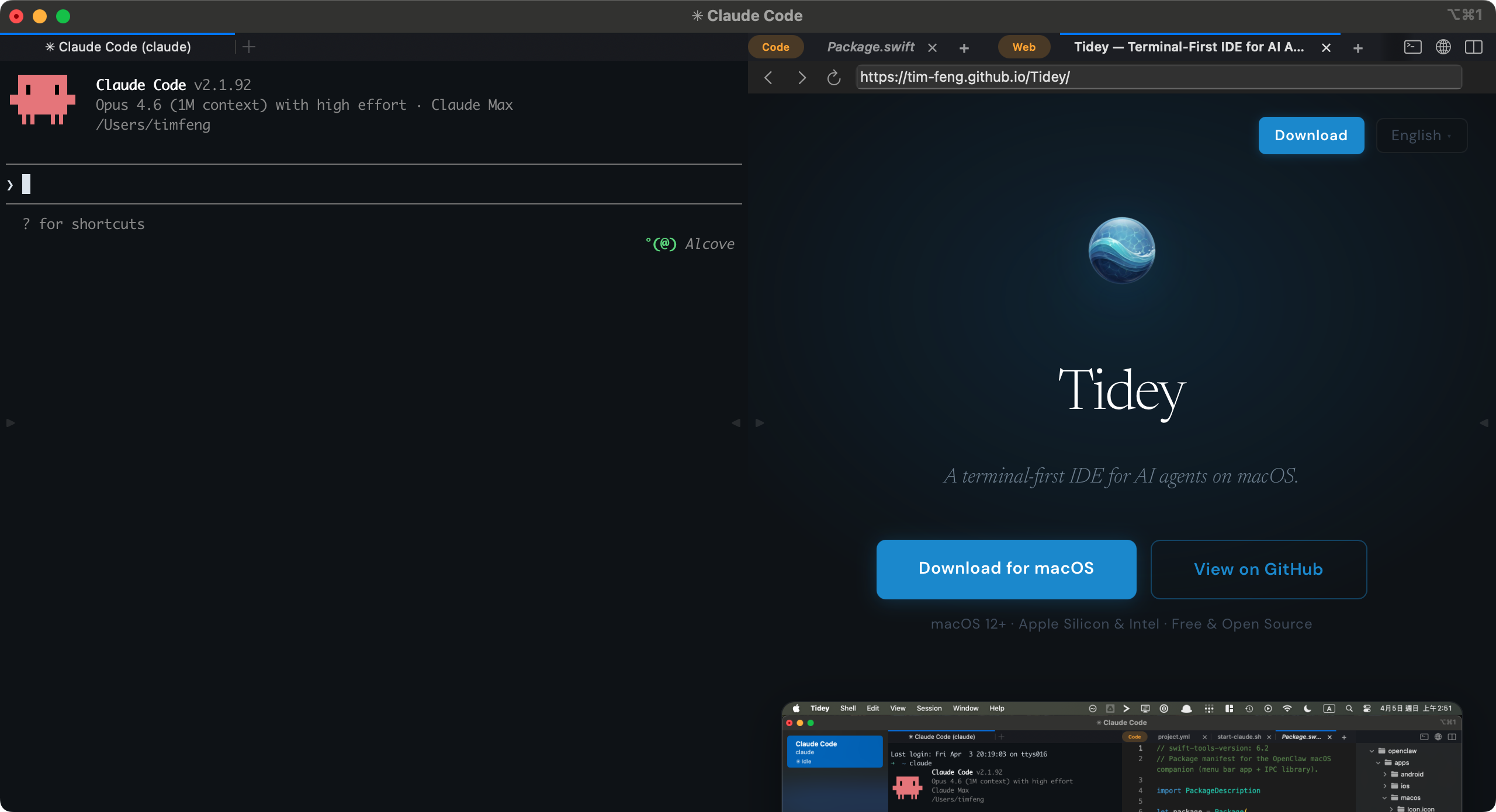Click the Tidey sphere logo on the webpage

click(x=1121, y=251)
